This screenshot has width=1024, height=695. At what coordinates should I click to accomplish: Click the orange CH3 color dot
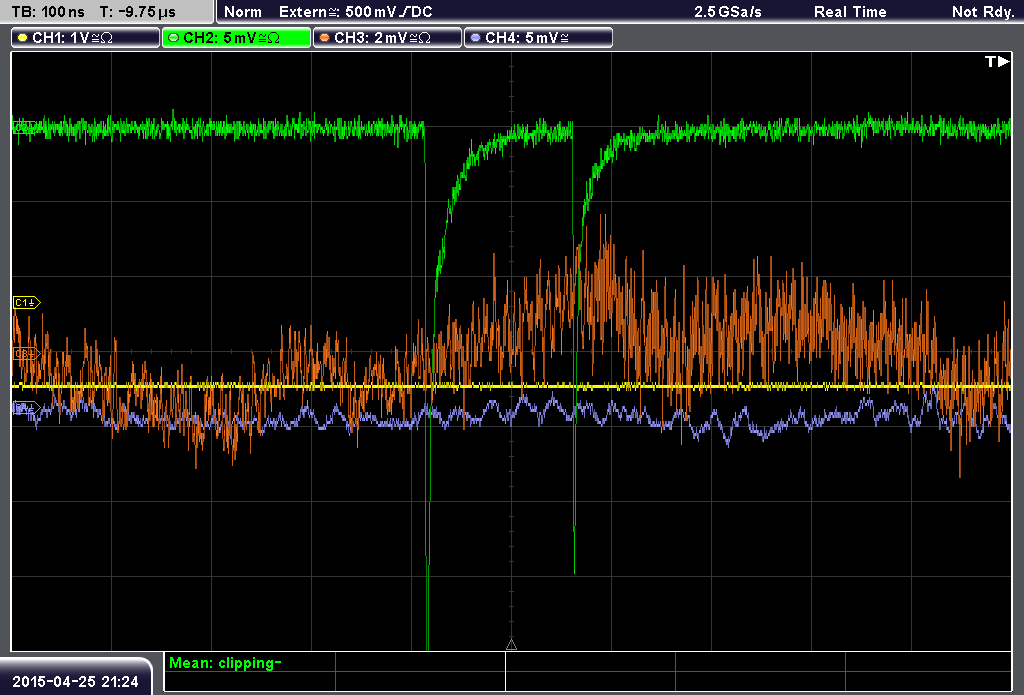pos(325,38)
